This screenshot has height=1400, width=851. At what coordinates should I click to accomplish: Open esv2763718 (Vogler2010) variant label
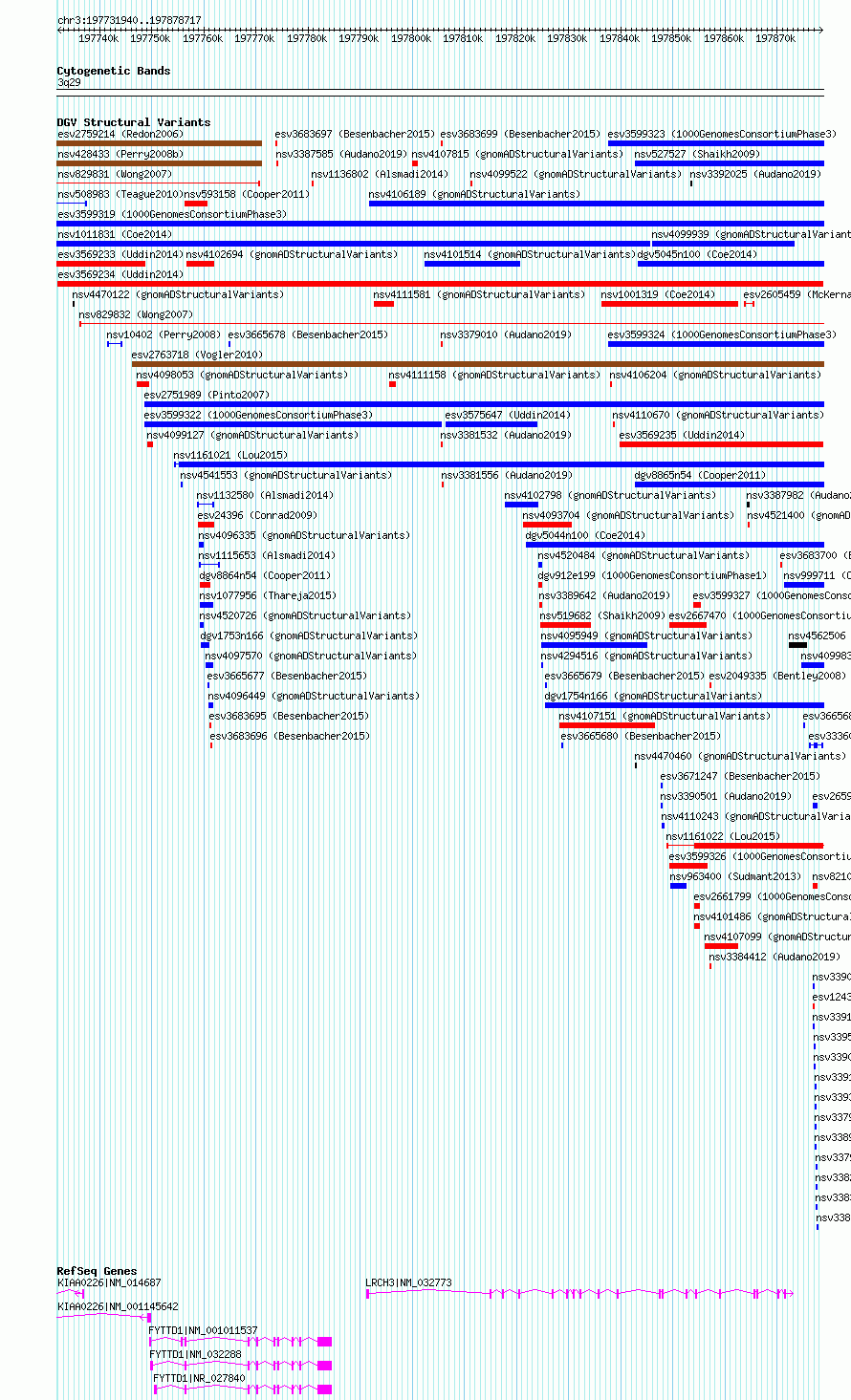(197, 355)
